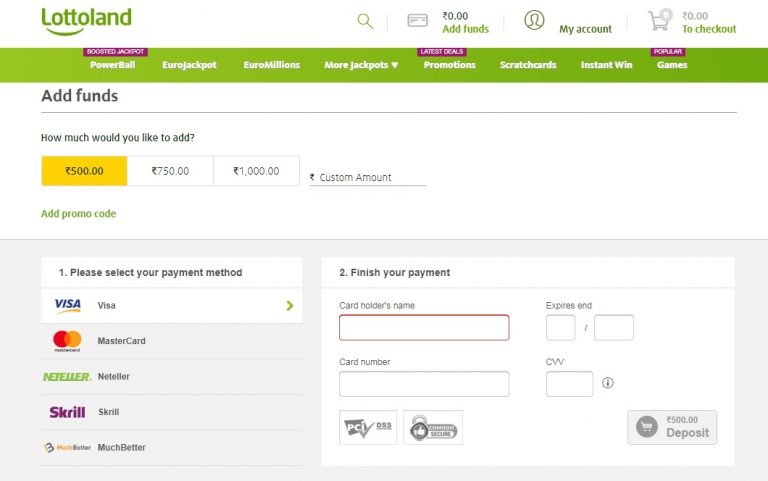
Task: Click the Comodo Secure badge
Action: [433, 427]
